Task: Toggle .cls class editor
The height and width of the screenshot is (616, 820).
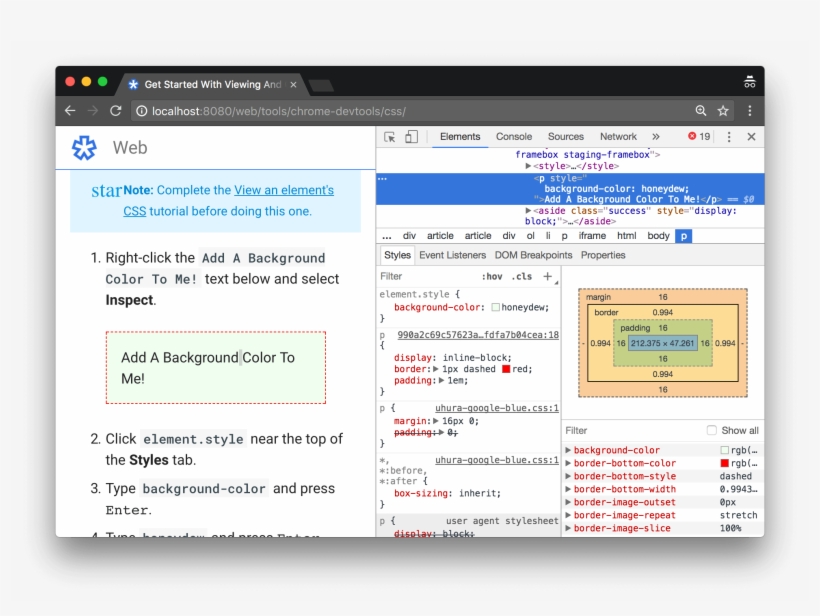Action: pos(519,276)
